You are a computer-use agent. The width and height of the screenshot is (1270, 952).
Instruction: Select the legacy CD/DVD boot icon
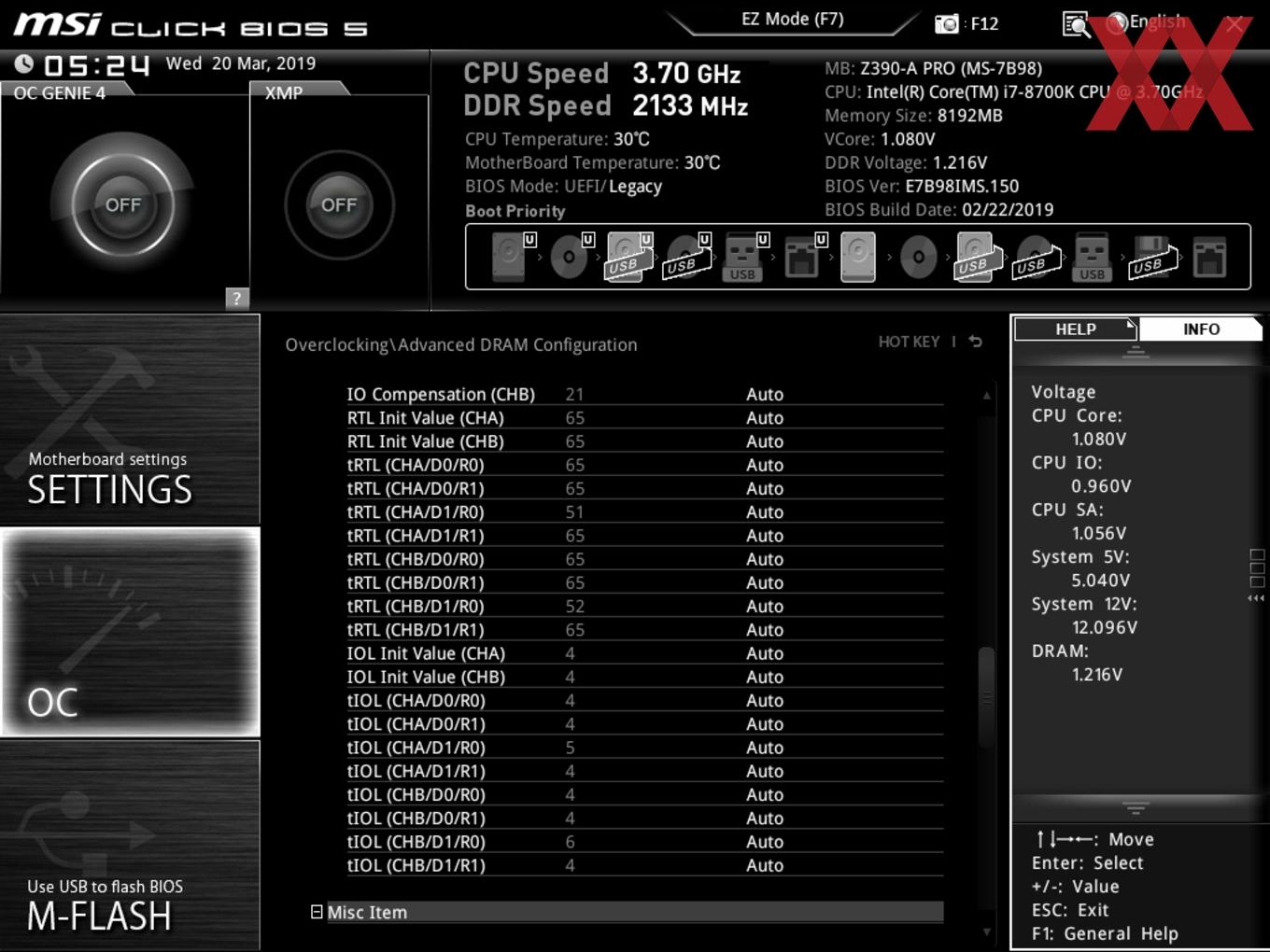point(918,257)
